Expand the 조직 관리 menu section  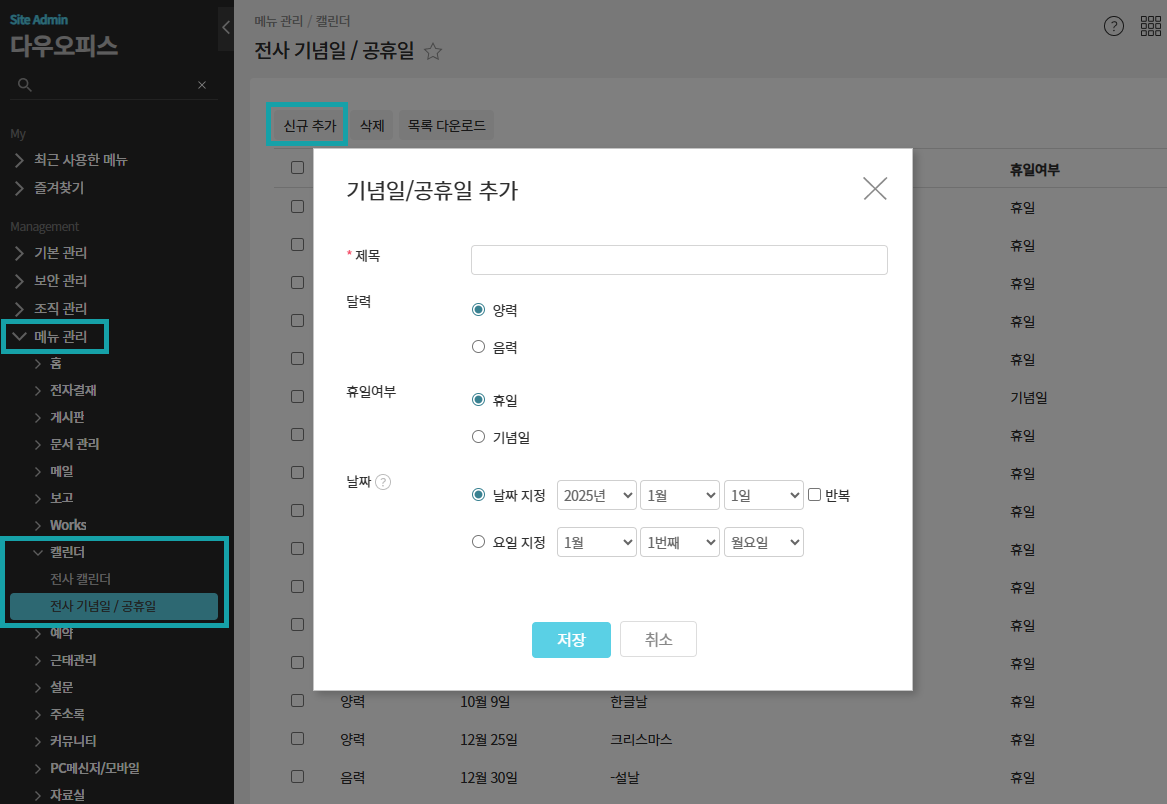tap(60, 309)
